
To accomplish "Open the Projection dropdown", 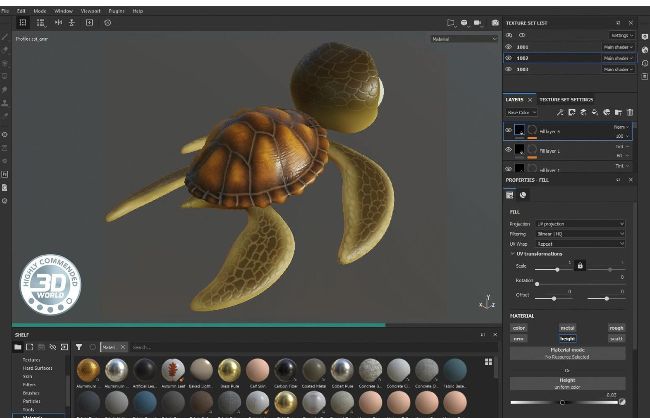I will 580,224.
